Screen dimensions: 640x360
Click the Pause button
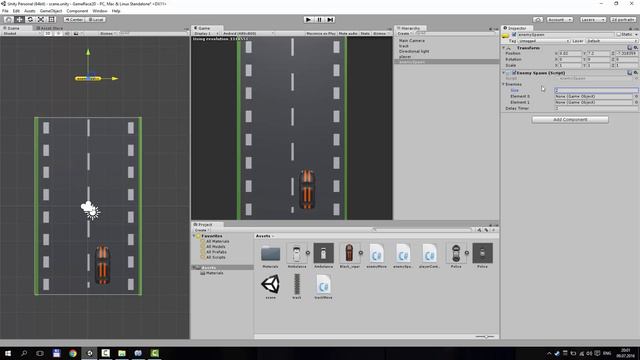click(x=320, y=20)
